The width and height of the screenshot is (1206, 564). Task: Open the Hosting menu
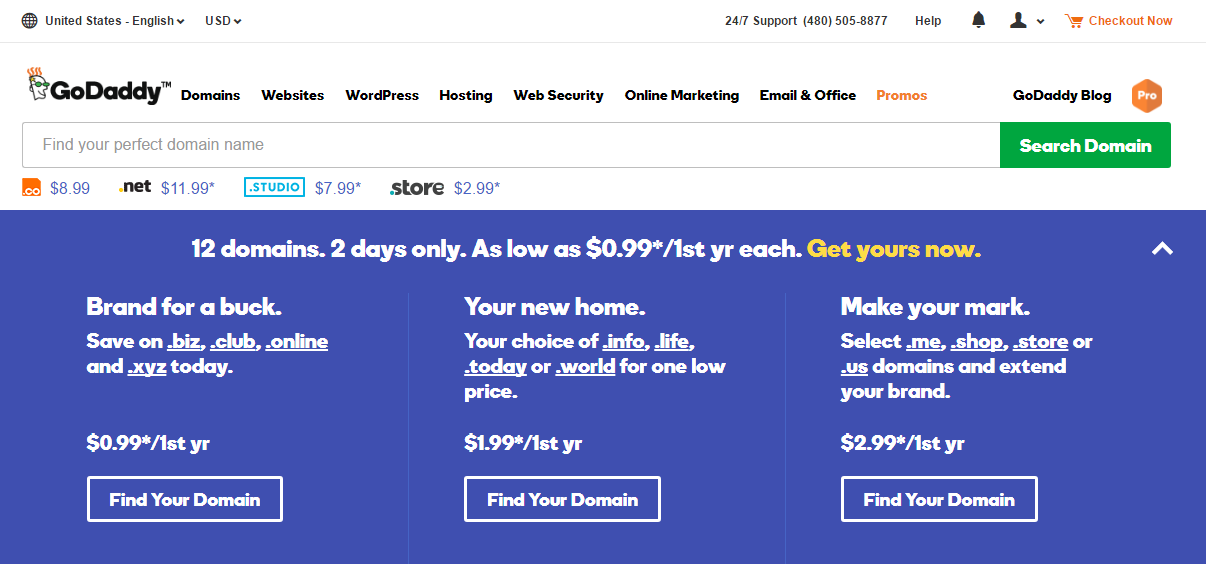pos(466,95)
